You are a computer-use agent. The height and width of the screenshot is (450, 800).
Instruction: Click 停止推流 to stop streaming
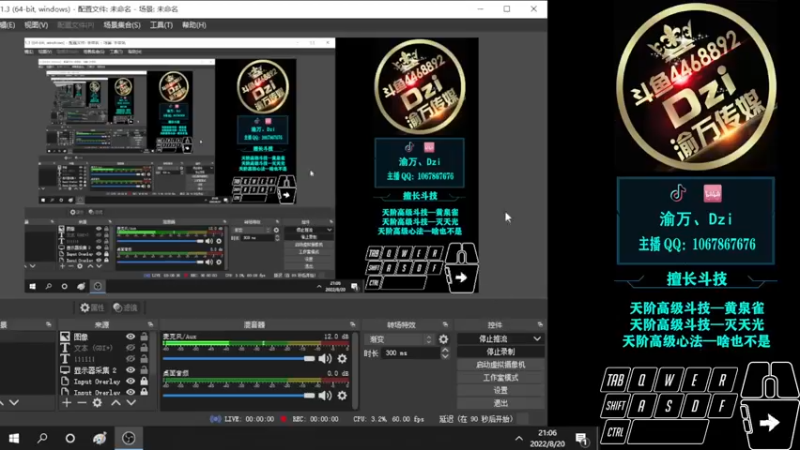(493, 339)
